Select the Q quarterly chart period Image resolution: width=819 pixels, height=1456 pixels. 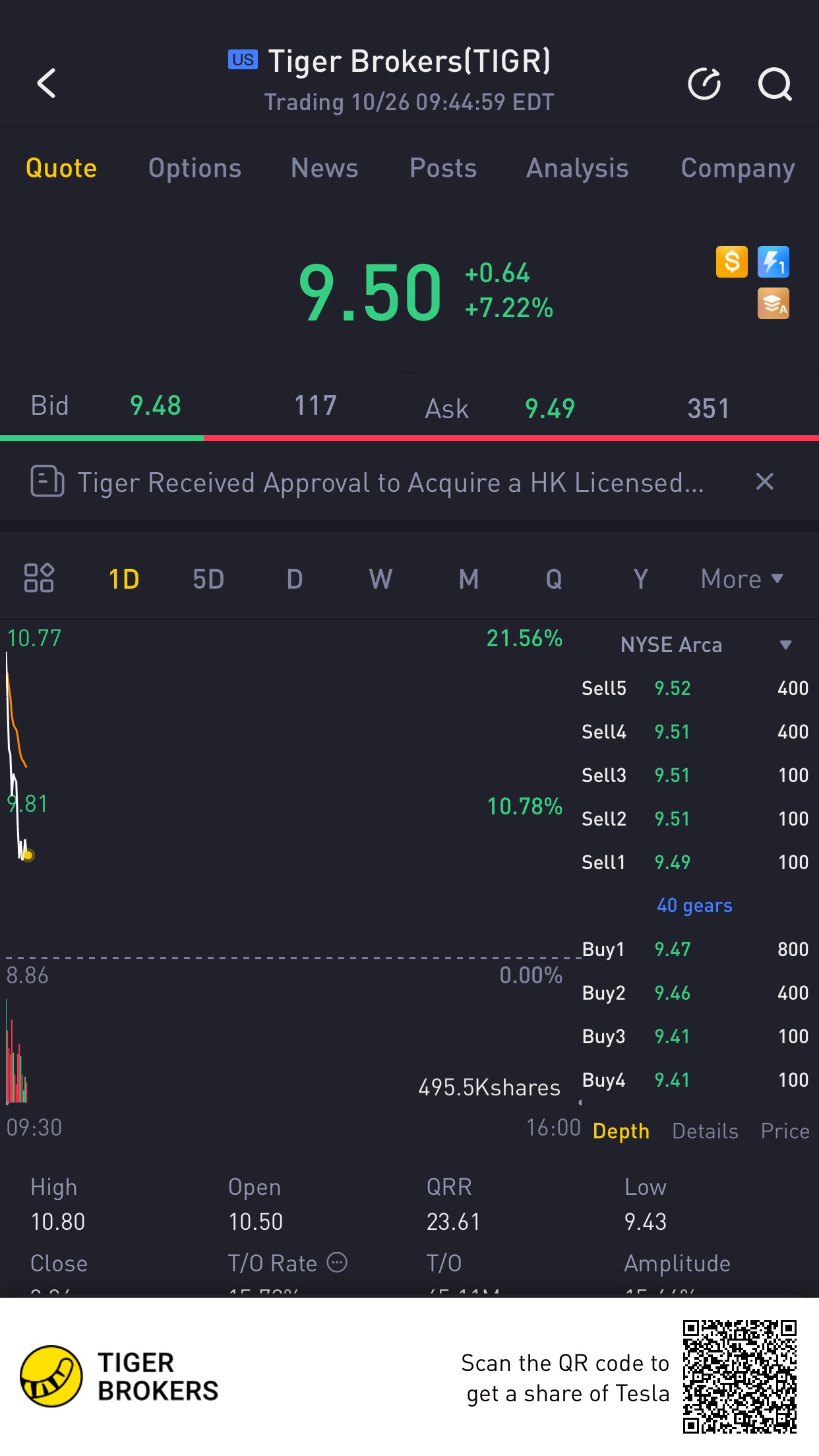554,579
